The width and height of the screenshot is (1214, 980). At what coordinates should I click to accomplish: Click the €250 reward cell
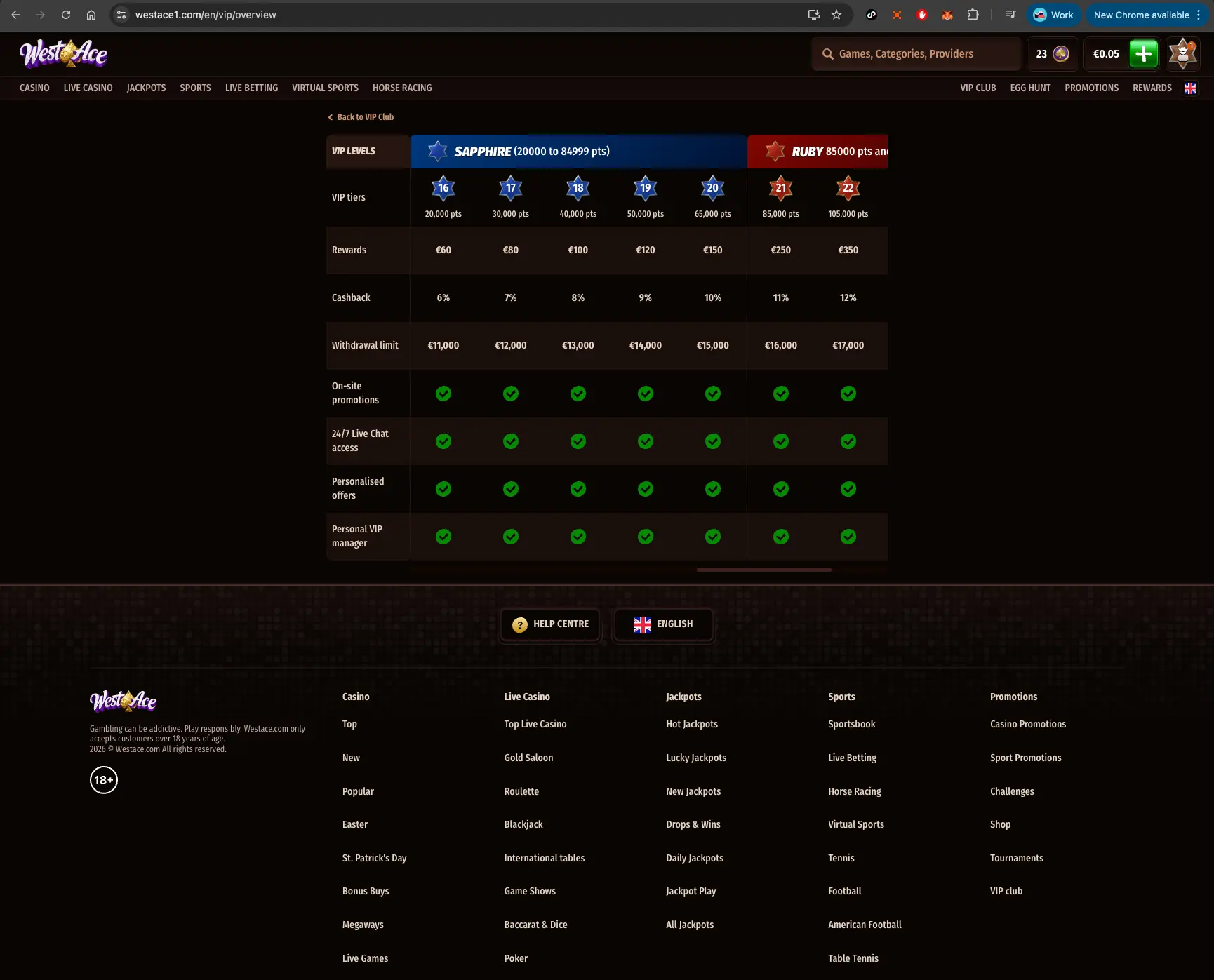[781, 250]
